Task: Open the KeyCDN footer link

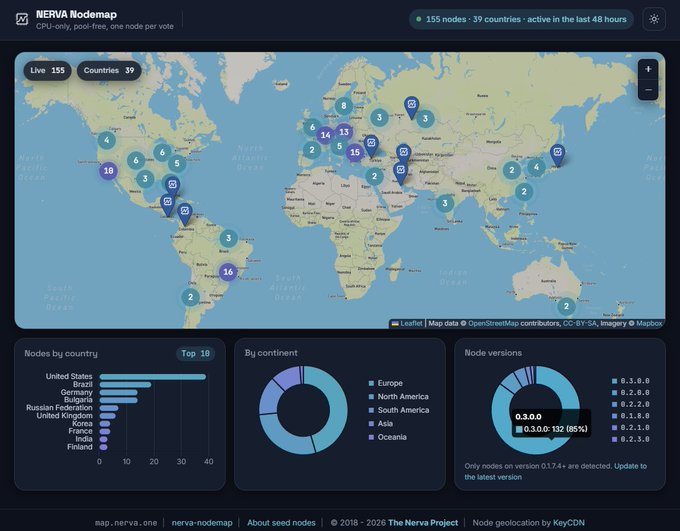Action: pyautogui.click(x=569, y=523)
